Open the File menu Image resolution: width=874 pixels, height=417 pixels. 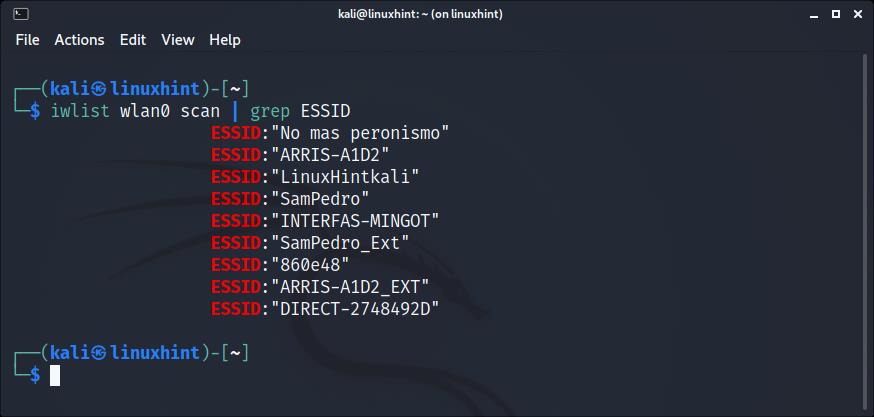click(x=27, y=40)
